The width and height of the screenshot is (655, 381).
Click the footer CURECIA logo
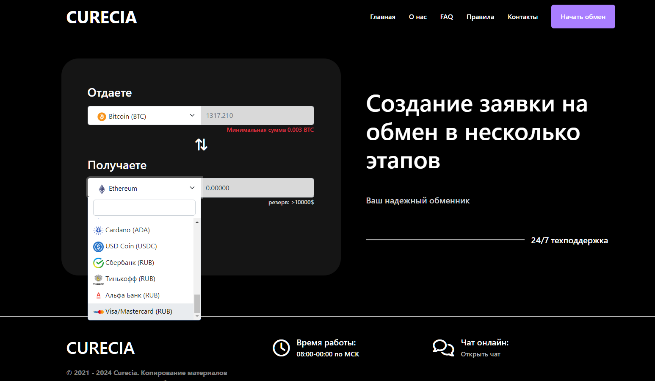coord(100,348)
